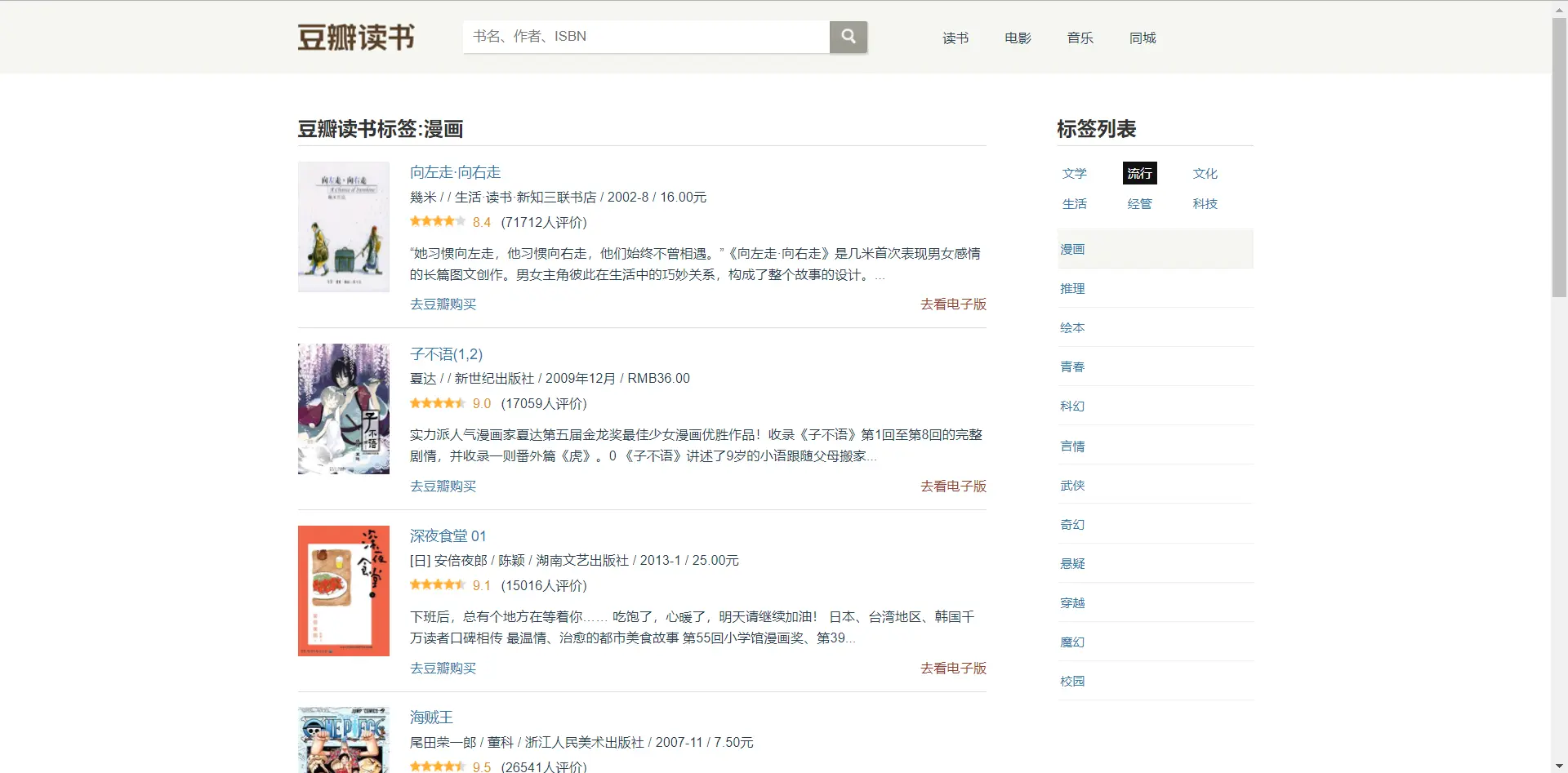Viewport: 1568px width, 773px height.
Task: Click the page's vertical scrollbar thumb
Action: (x=1560, y=156)
